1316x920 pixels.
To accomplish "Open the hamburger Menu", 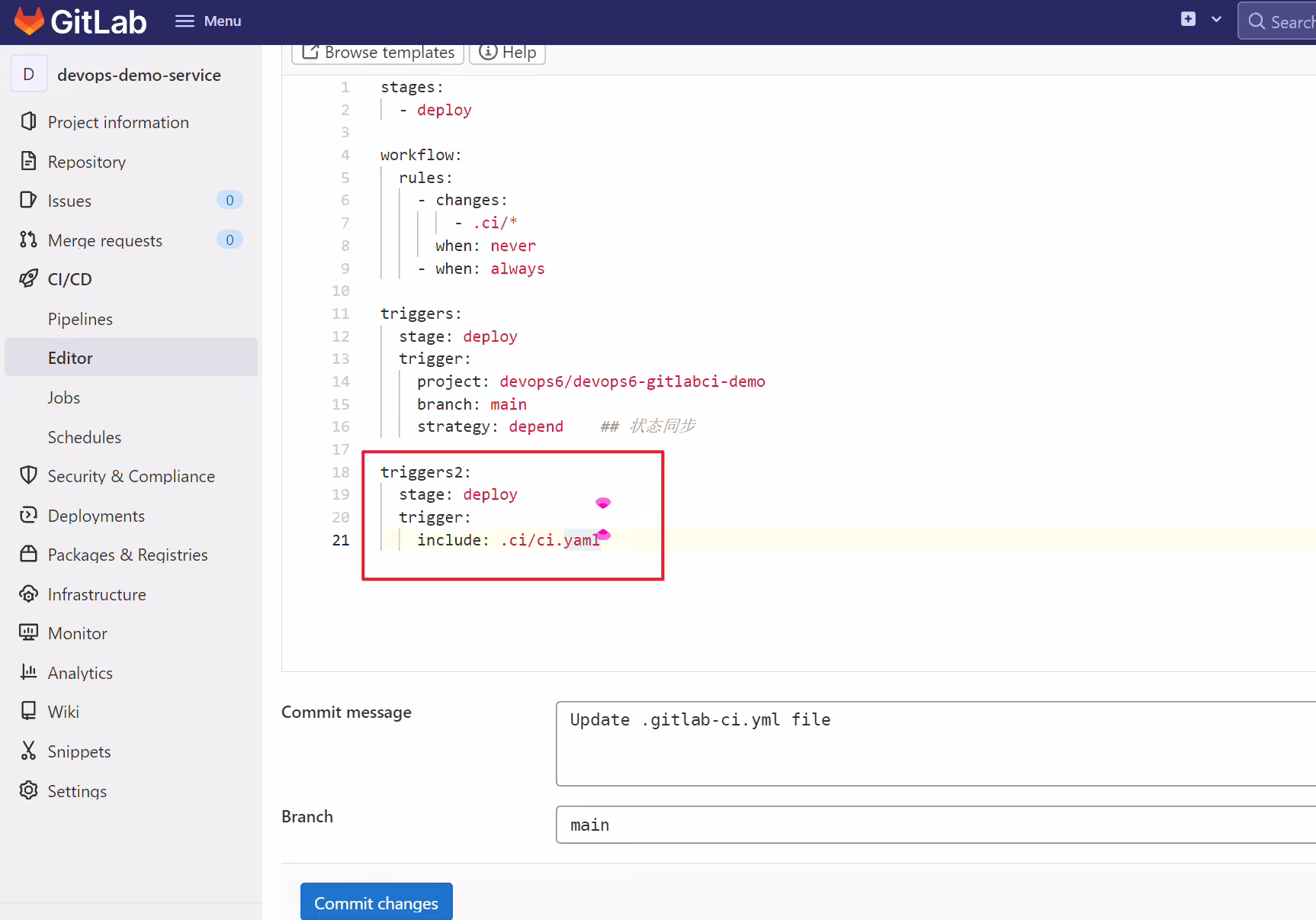I will (208, 21).
